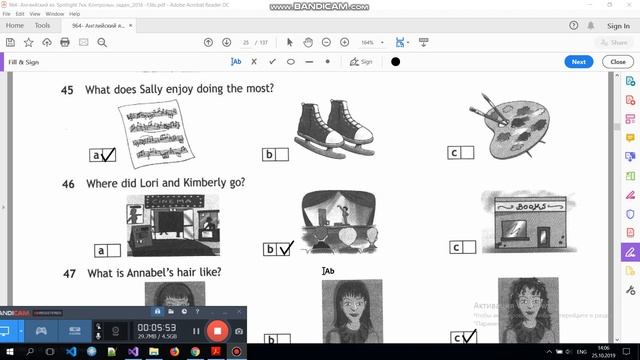640x360 pixels.
Task: Click the page number field
Action: pos(246,42)
